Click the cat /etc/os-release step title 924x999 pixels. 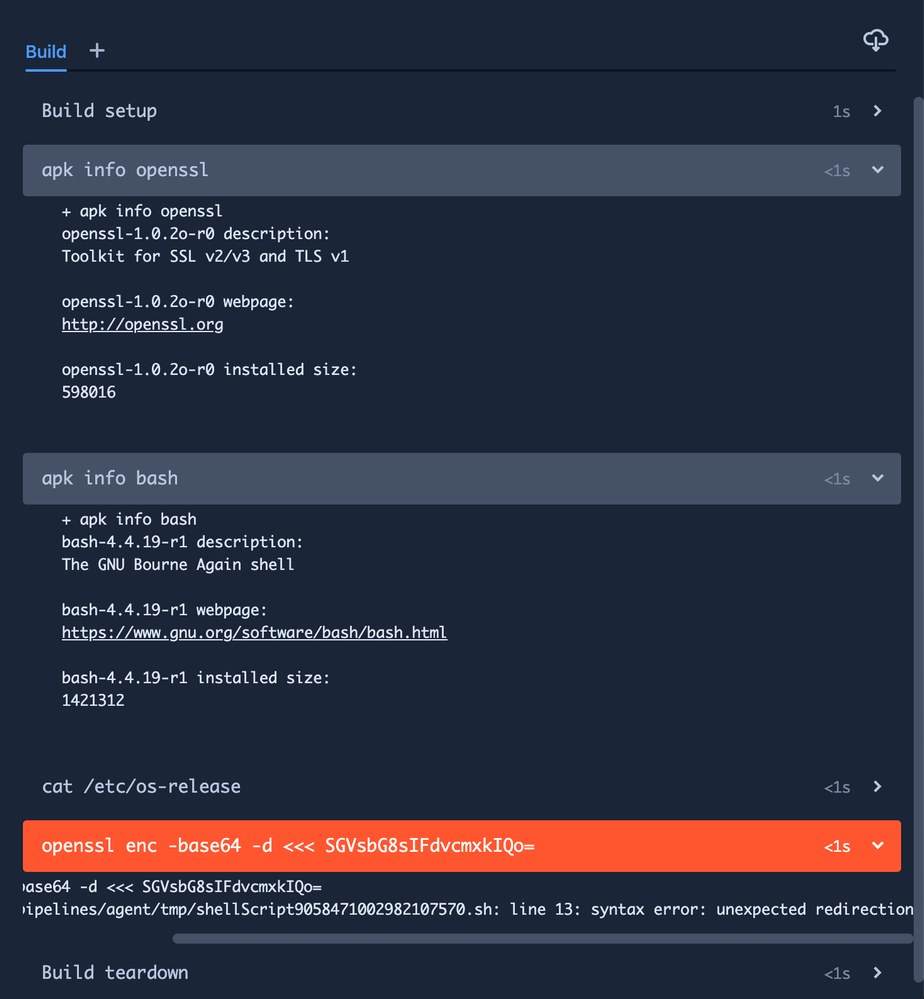(141, 787)
